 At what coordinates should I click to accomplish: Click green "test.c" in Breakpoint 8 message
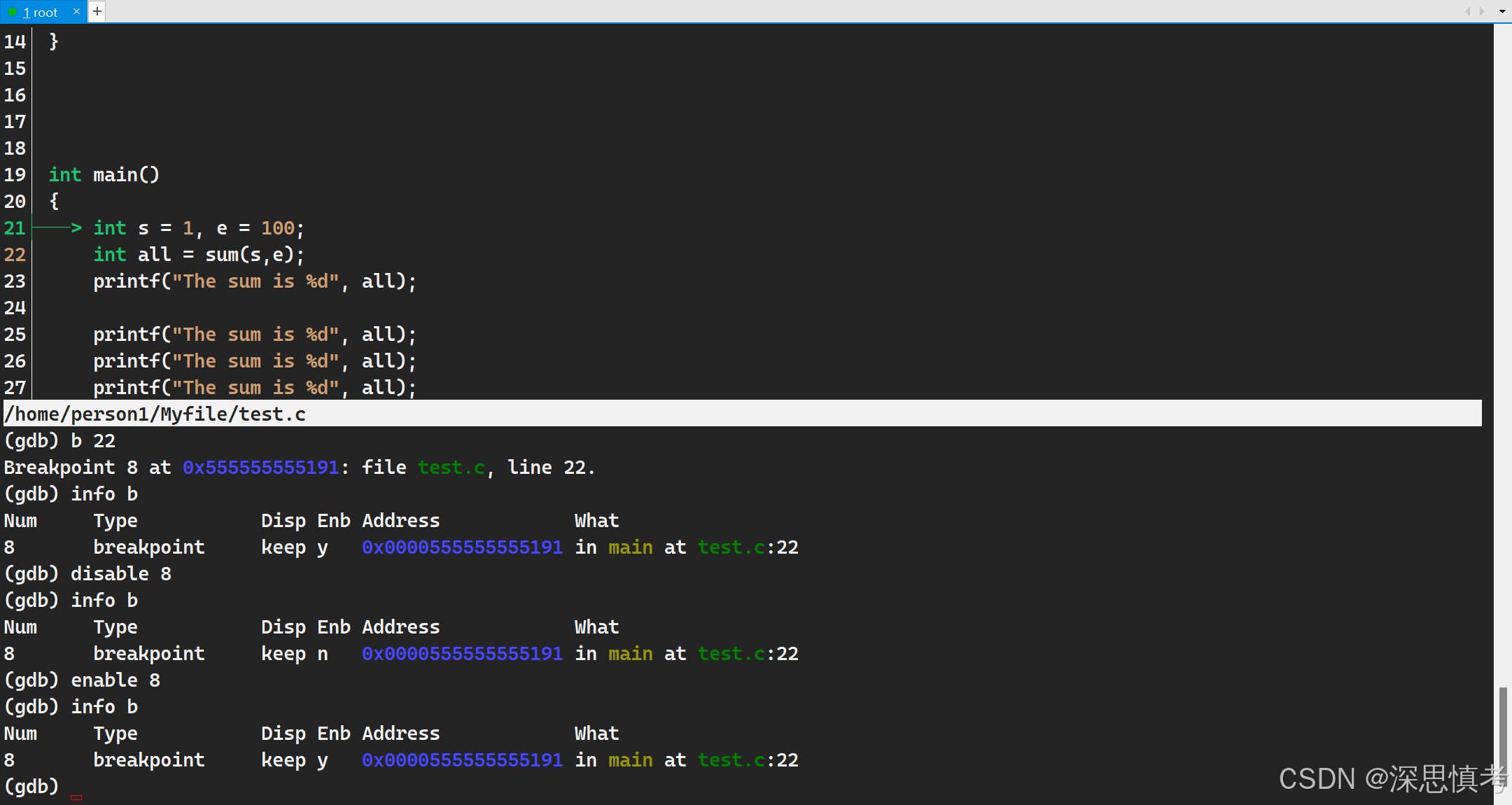pos(451,467)
